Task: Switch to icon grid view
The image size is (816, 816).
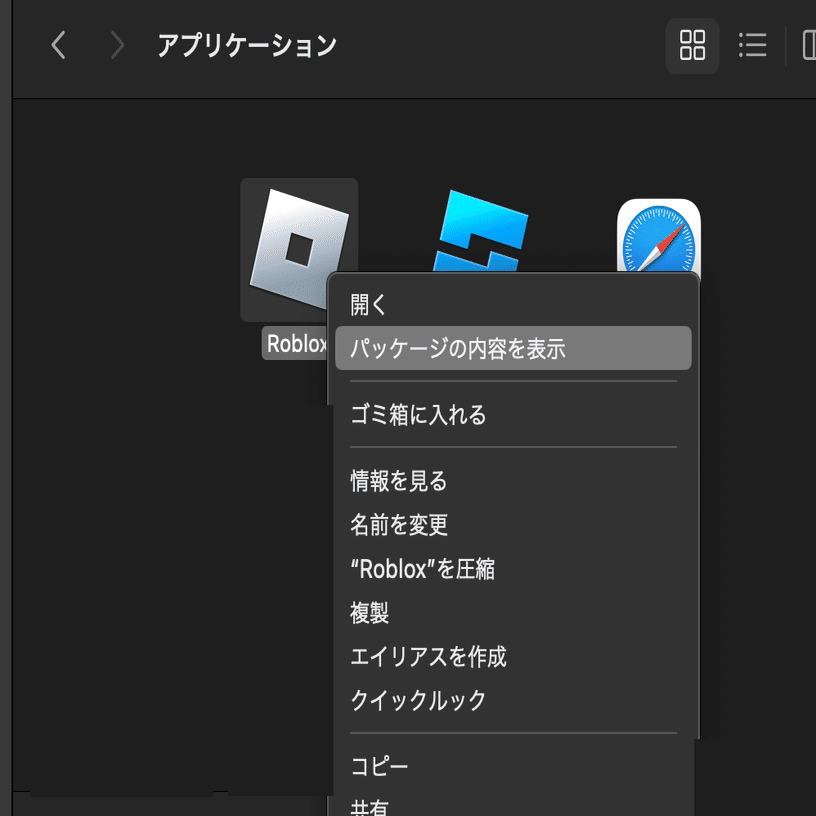Action: (692, 45)
